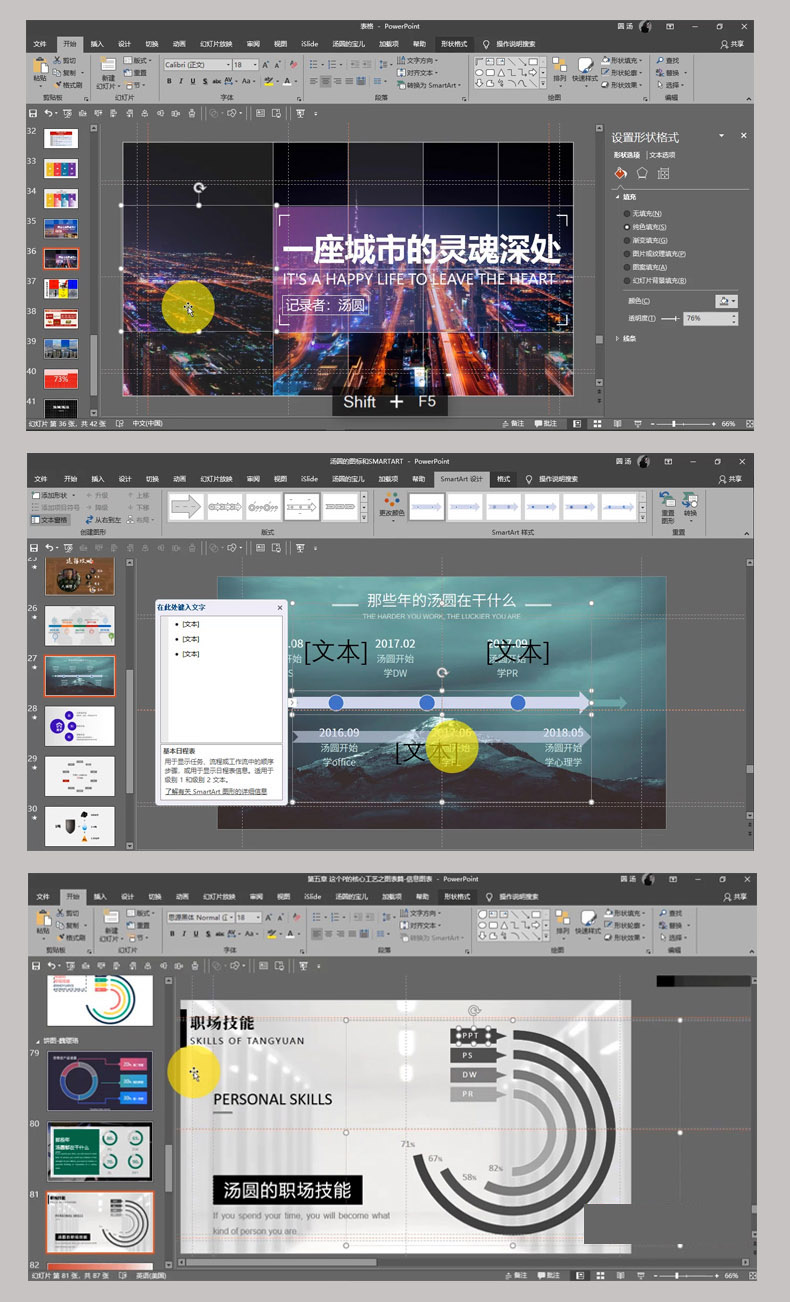Click the 文本窗格 (Text Pane) button
The image size is (790, 1302).
(50, 520)
